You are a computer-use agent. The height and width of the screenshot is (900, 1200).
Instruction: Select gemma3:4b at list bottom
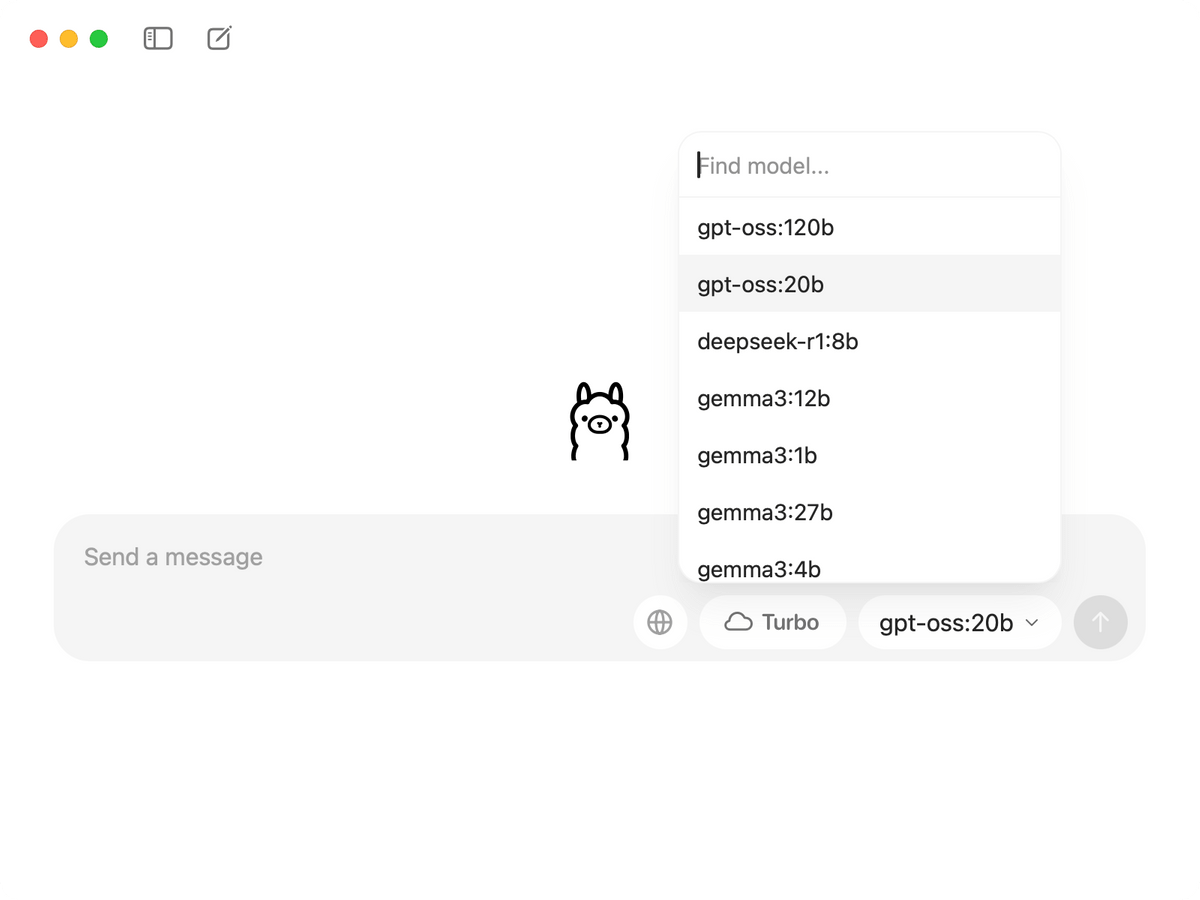click(869, 563)
